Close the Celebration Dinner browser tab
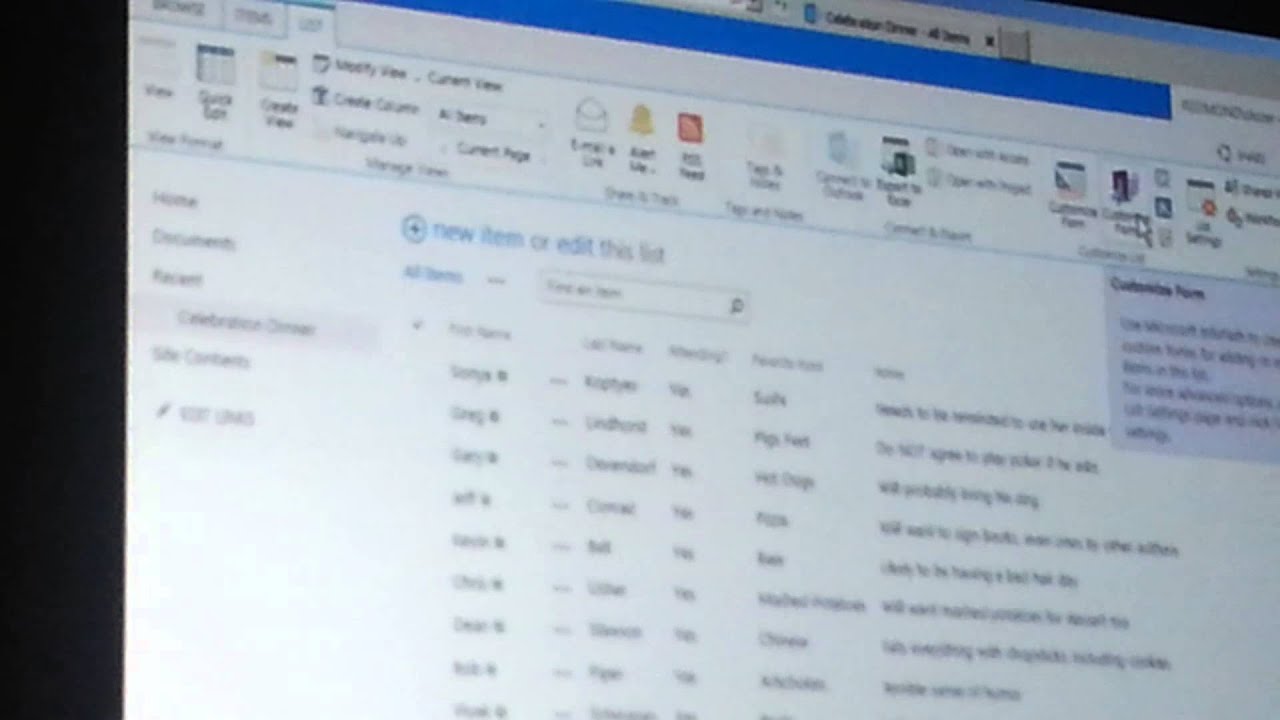The width and height of the screenshot is (1280, 720). pyautogui.click(x=990, y=41)
